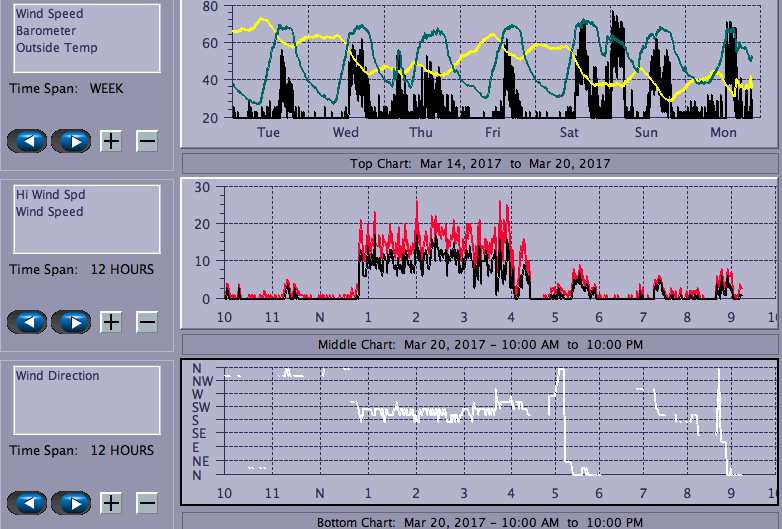The height and width of the screenshot is (529, 782).
Task: Decrease the middle chart time span with minus
Action: click(x=147, y=322)
